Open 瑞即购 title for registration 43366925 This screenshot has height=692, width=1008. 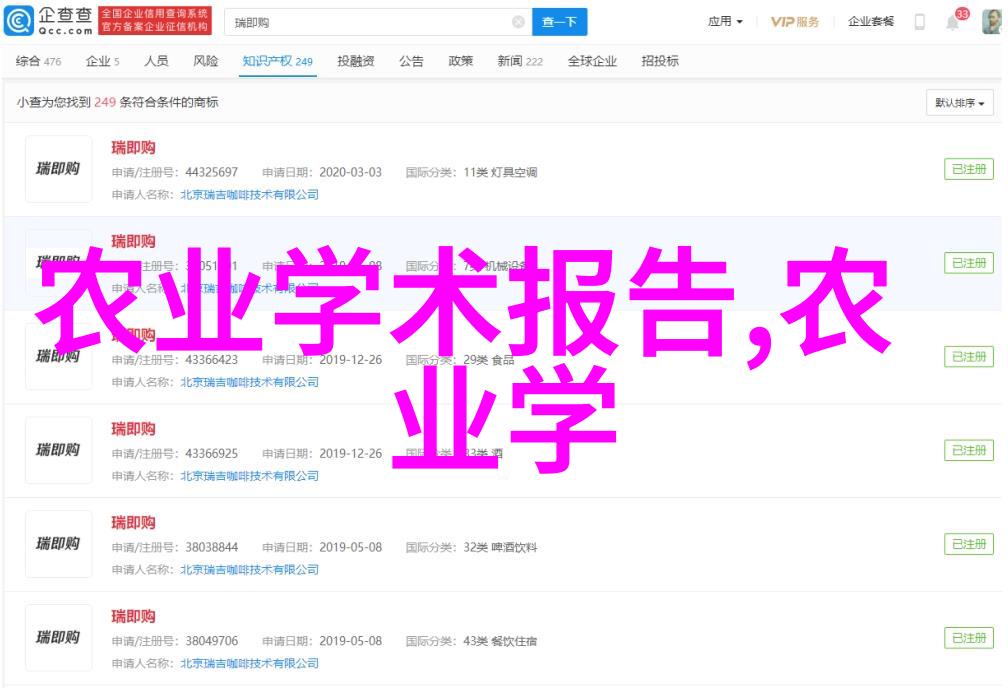(x=133, y=429)
